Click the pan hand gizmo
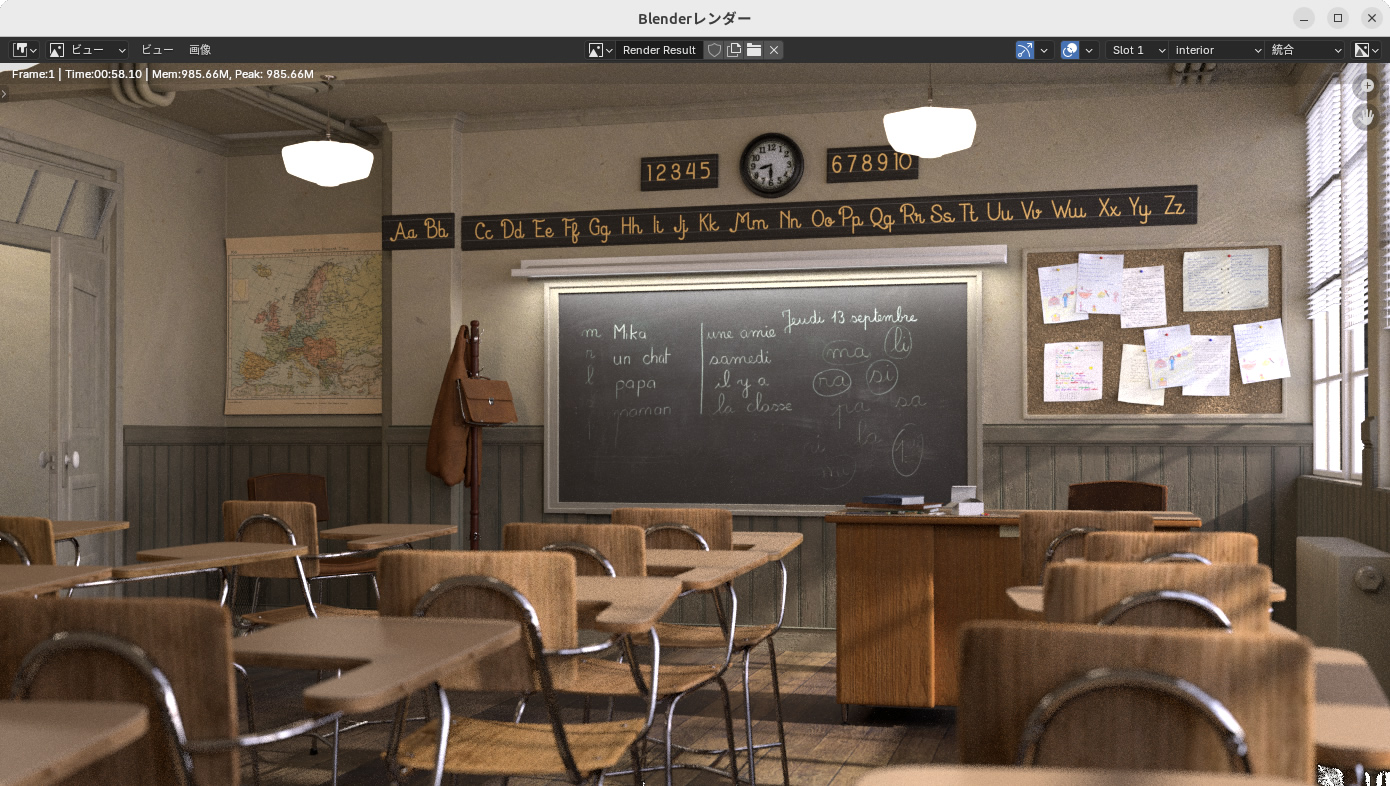1390x786 pixels. 1366,117
